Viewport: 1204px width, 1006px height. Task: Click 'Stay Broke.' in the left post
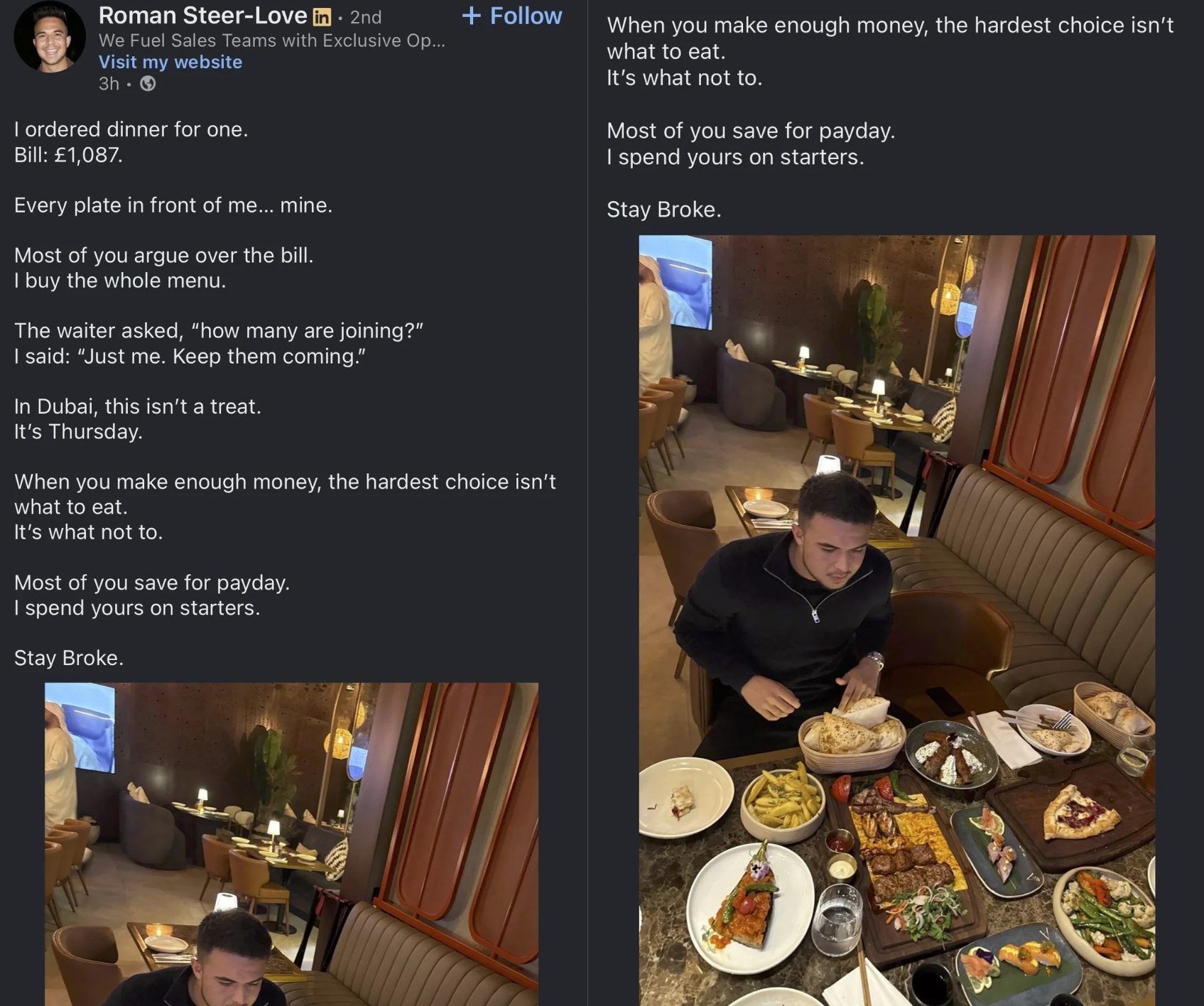click(x=69, y=658)
